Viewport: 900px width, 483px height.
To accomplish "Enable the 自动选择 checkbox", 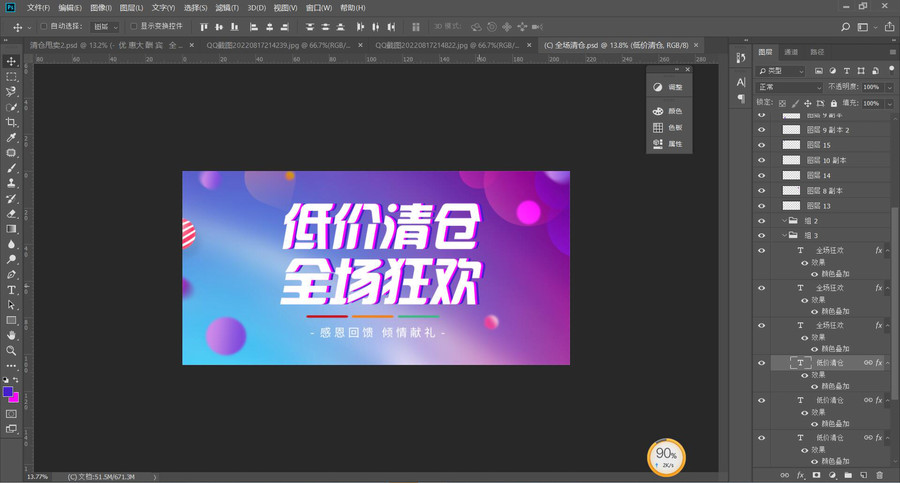I will pyautogui.click(x=44, y=26).
